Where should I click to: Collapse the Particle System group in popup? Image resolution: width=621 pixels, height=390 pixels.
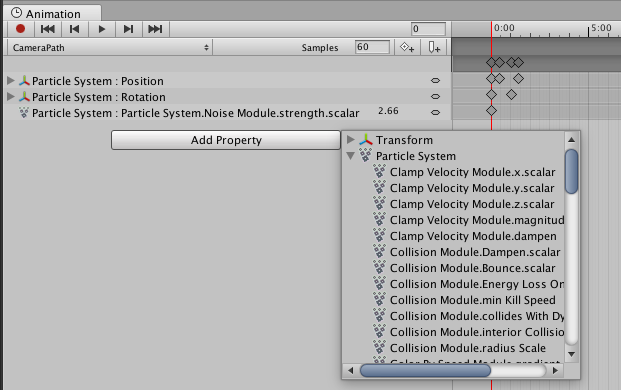(351, 156)
